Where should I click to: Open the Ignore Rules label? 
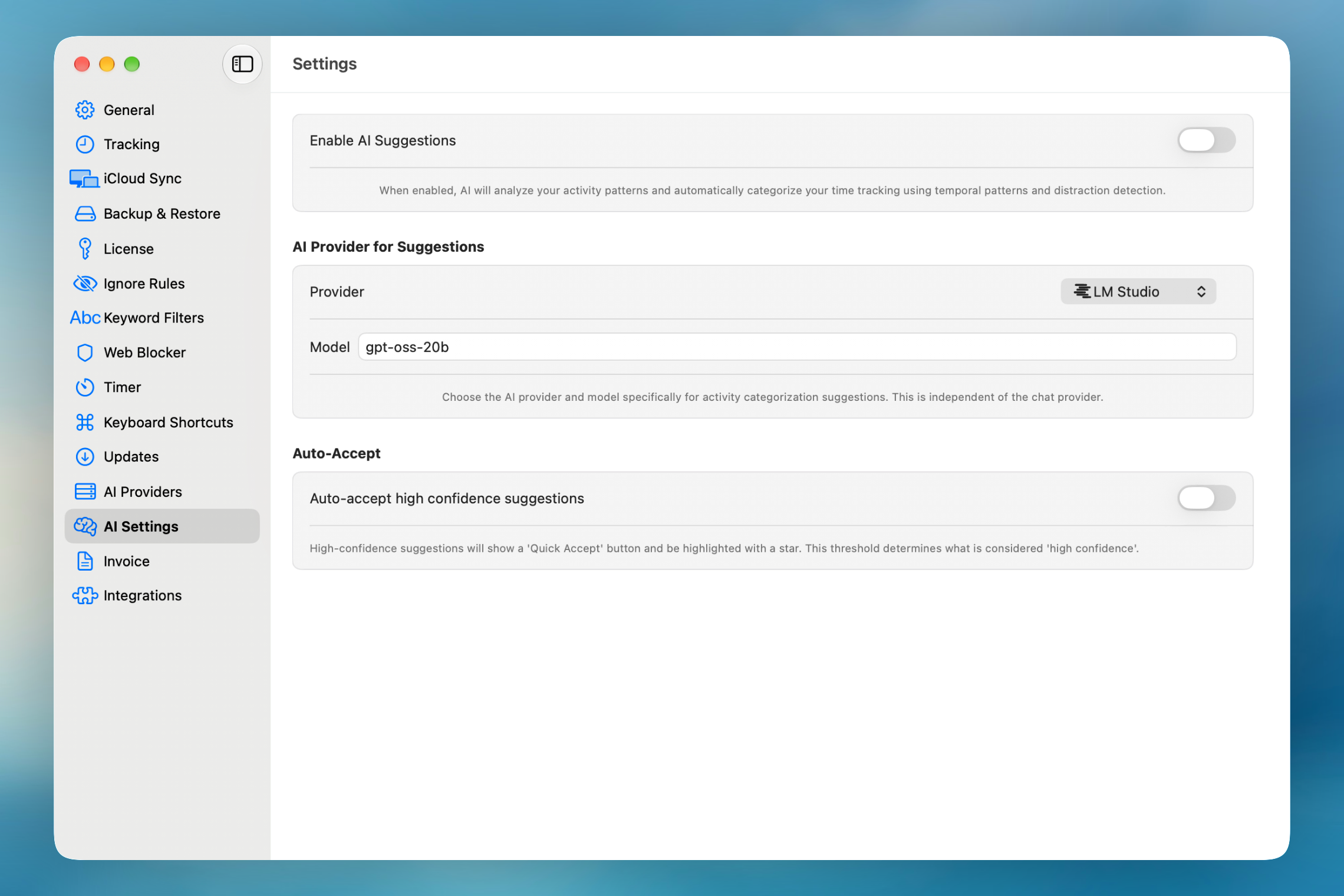tap(144, 284)
